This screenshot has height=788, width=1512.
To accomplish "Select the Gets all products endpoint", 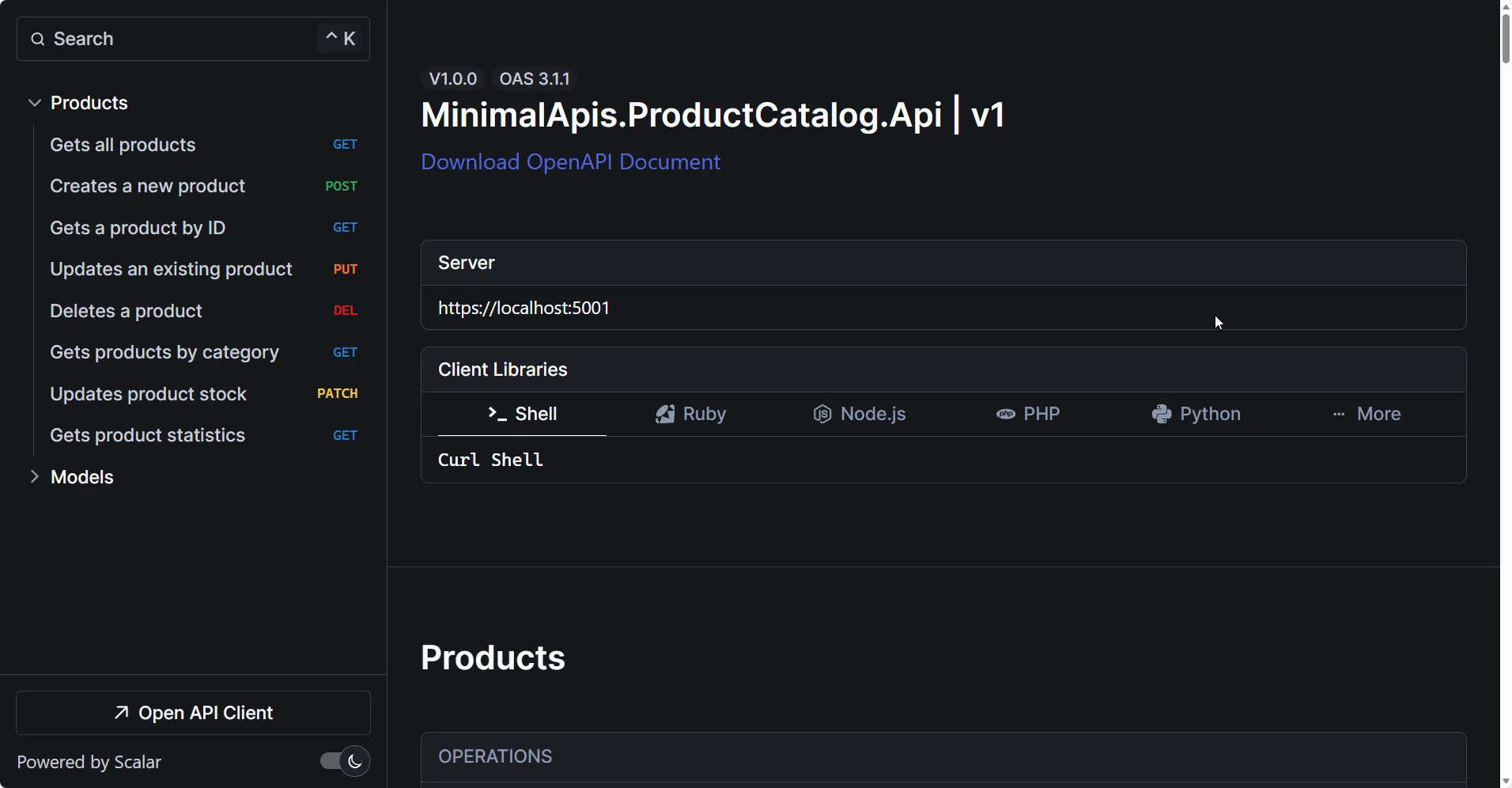I will click(123, 145).
